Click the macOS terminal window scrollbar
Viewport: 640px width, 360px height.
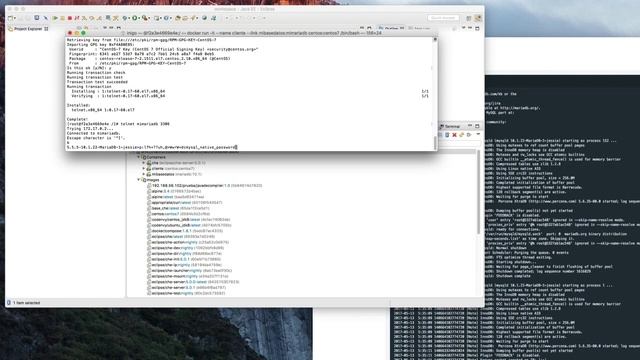coord(435,143)
